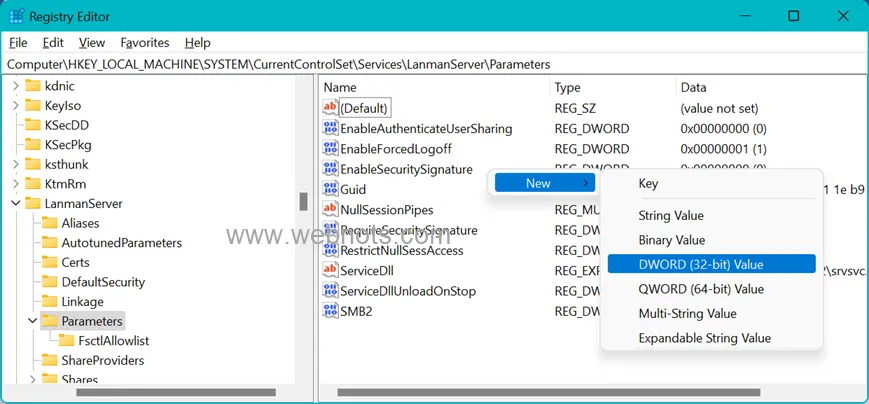Click the ShareProviders folder icon
Viewport: 869px width, 404px height.
pyautogui.click(x=50, y=360)
